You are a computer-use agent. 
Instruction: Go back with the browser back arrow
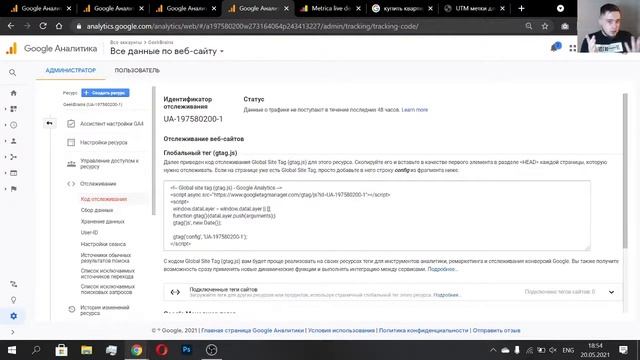pos(11,26)
